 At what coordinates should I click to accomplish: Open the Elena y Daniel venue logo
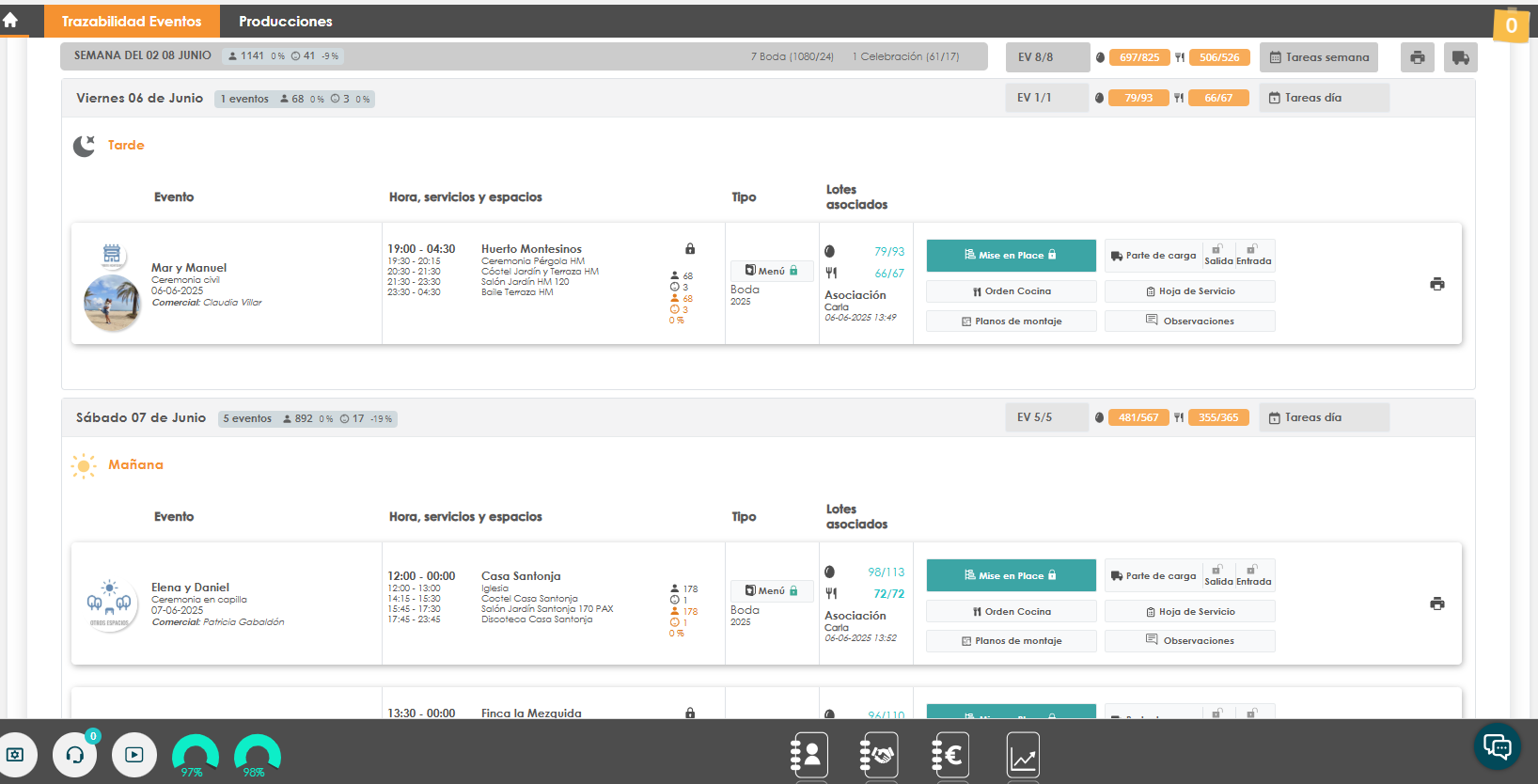110,604
